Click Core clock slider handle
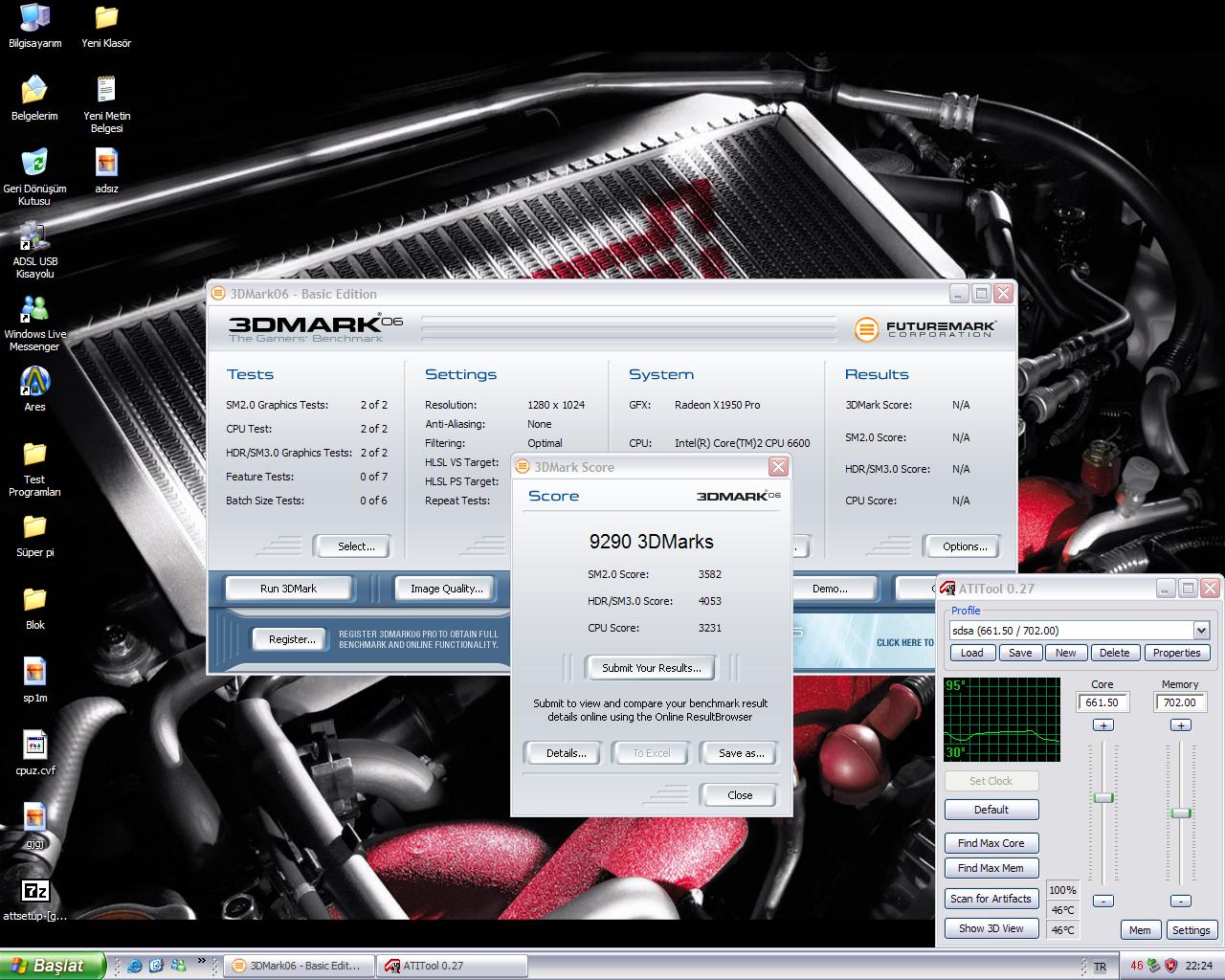 coord(1103,798)
